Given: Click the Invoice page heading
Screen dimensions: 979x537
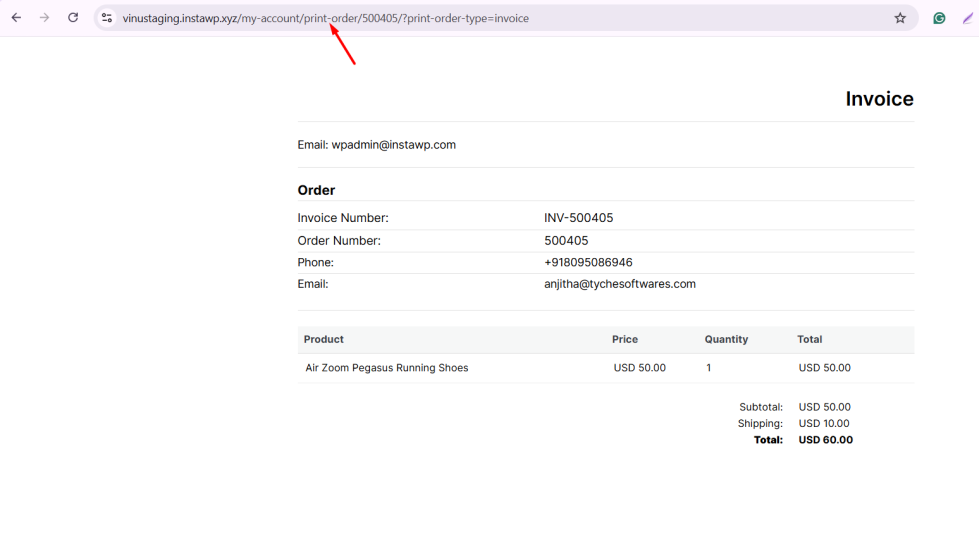Looking at the screenshot, I should [879, 99].
